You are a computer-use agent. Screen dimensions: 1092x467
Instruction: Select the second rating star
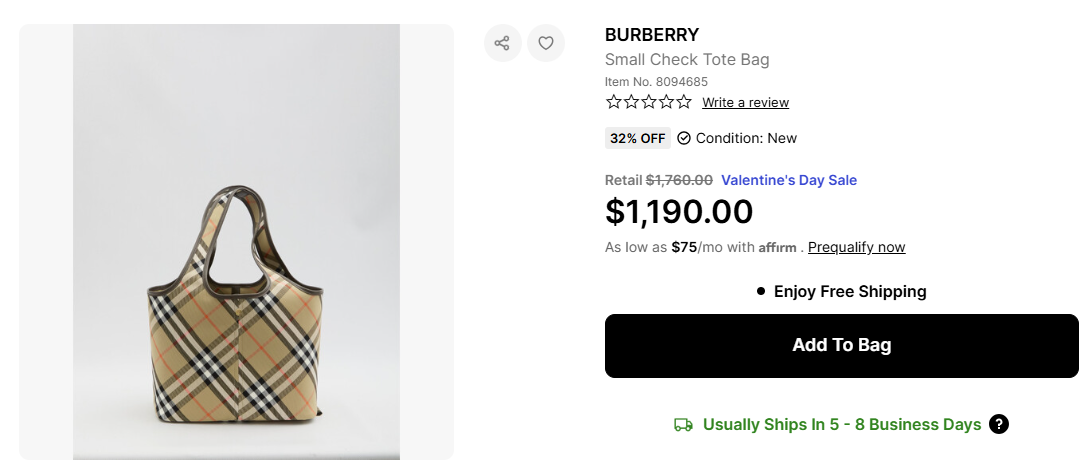point(631,102)
